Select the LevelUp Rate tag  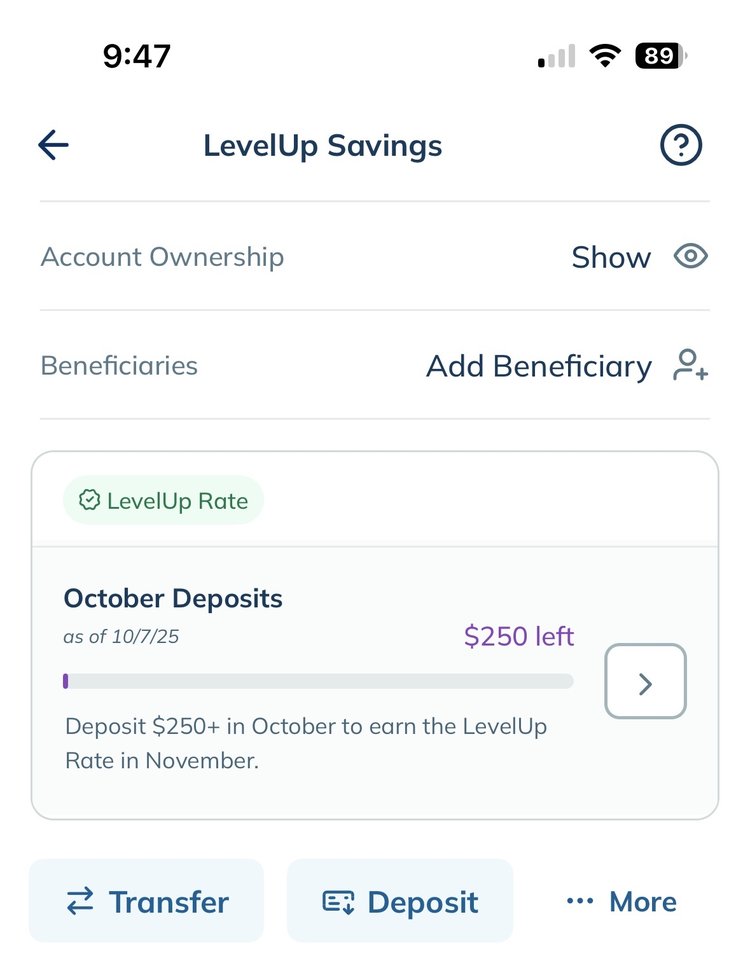click(x=163, y=501)
